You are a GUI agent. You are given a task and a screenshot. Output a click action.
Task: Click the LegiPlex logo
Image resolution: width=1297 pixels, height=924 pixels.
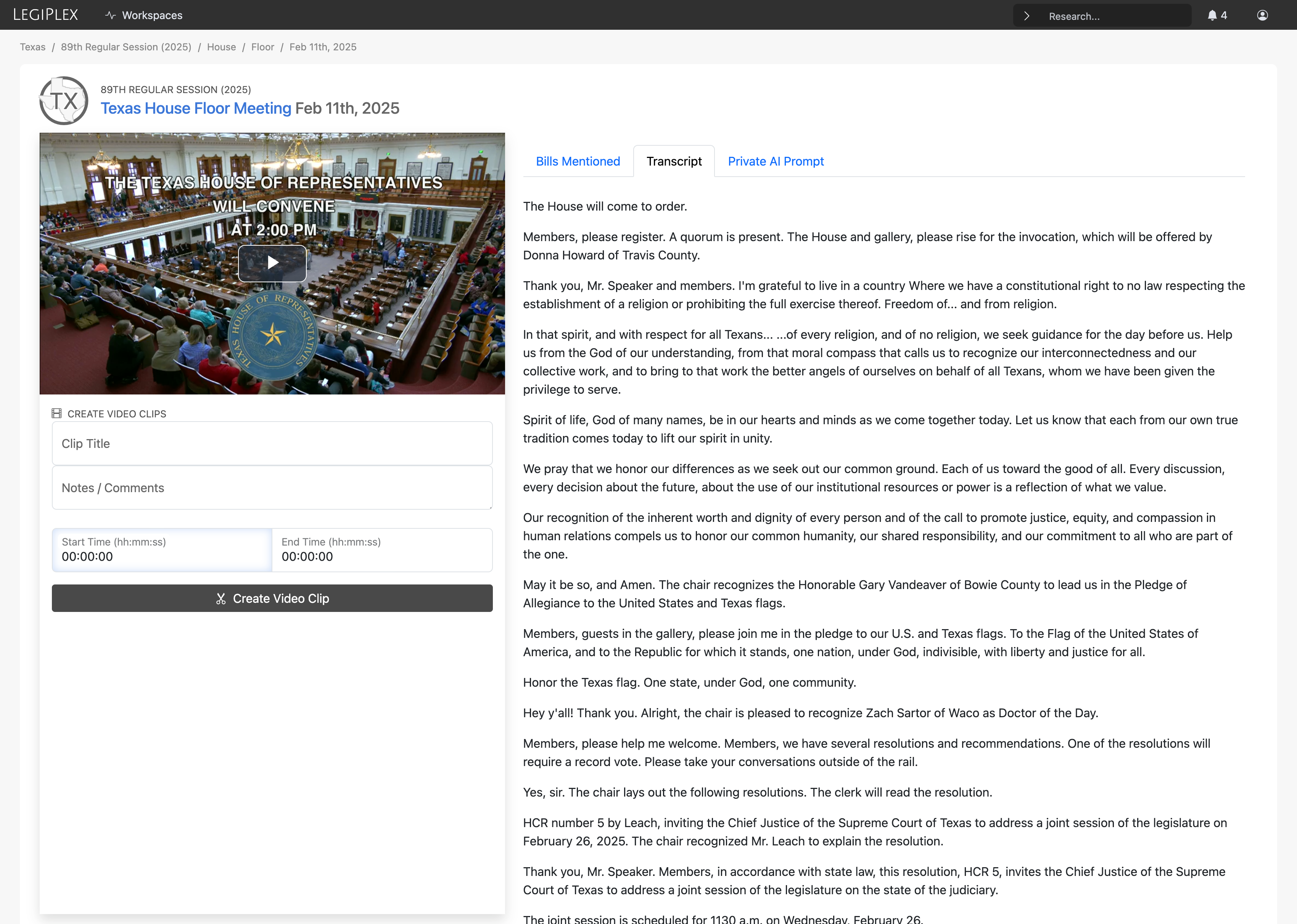pos(45,15)
